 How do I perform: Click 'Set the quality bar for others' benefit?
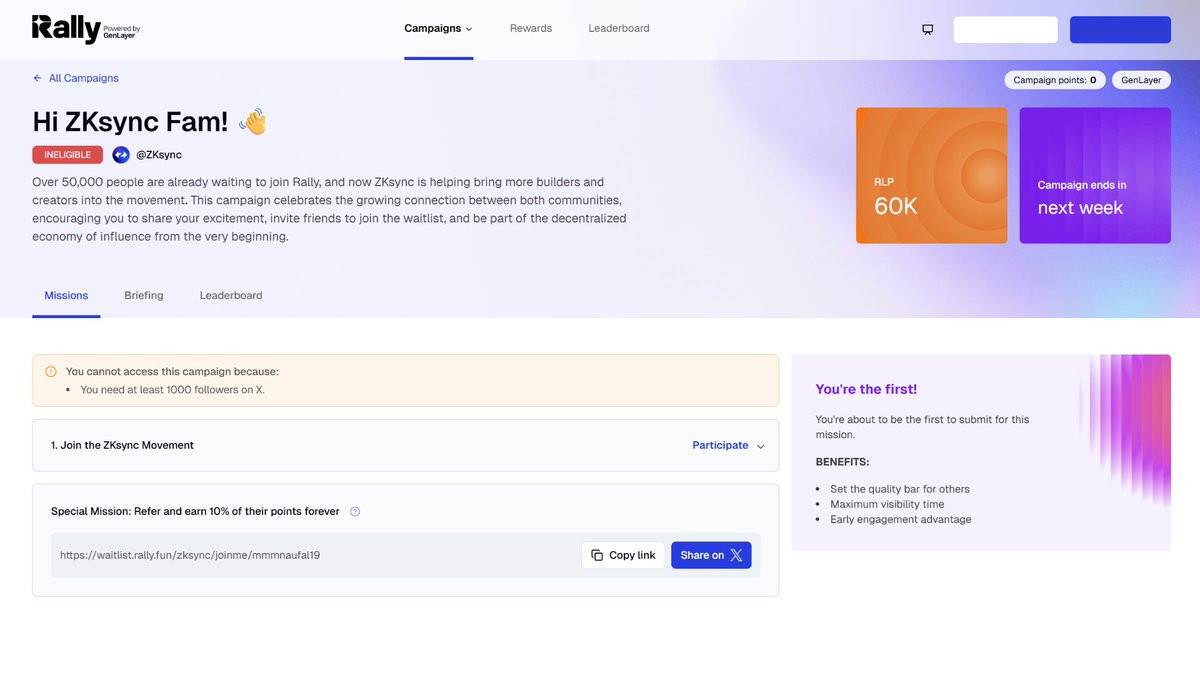(x=900, y=489)
